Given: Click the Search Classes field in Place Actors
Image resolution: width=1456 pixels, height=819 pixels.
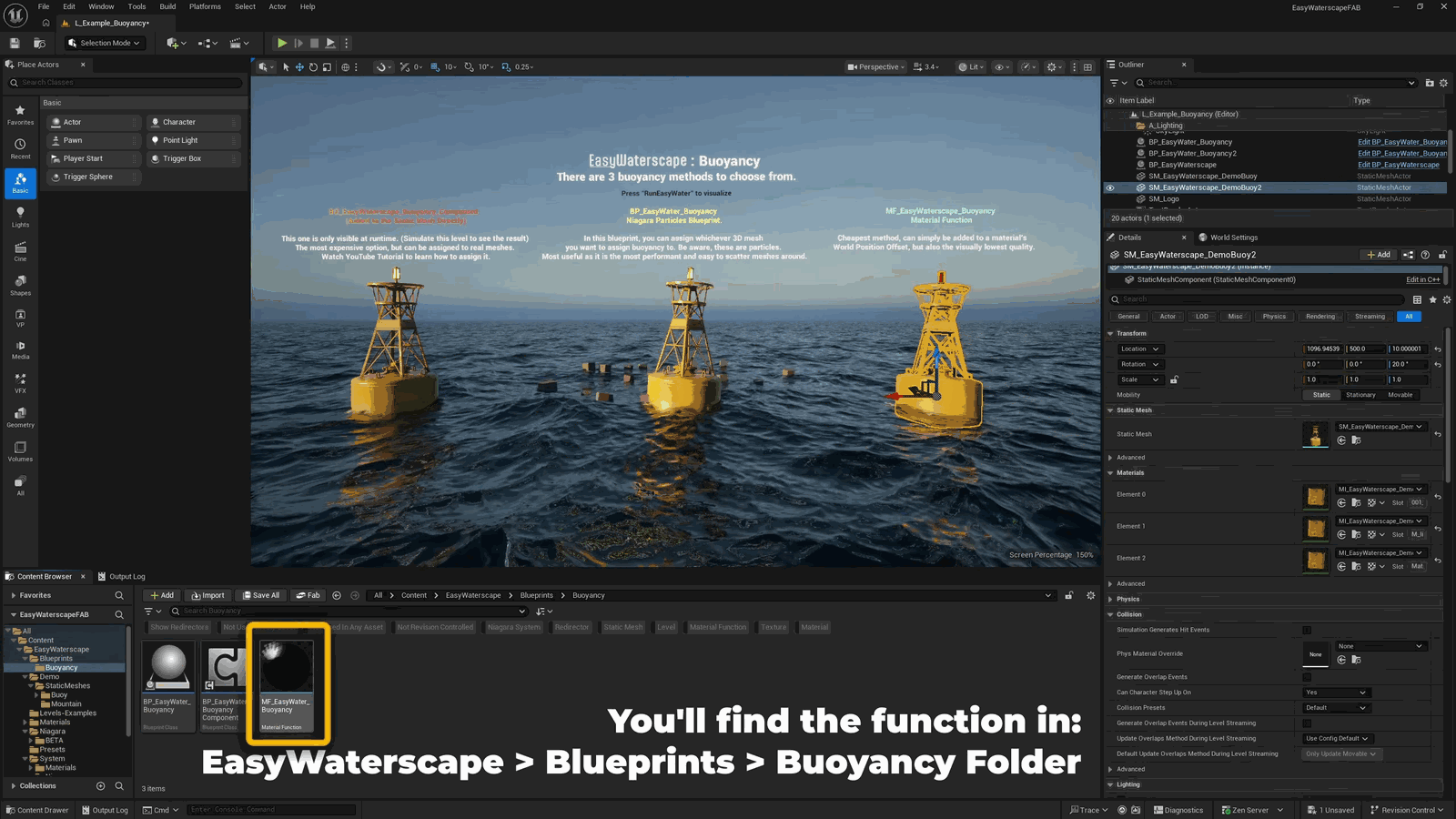Looking at the screenshot, I should coord(126,83).
